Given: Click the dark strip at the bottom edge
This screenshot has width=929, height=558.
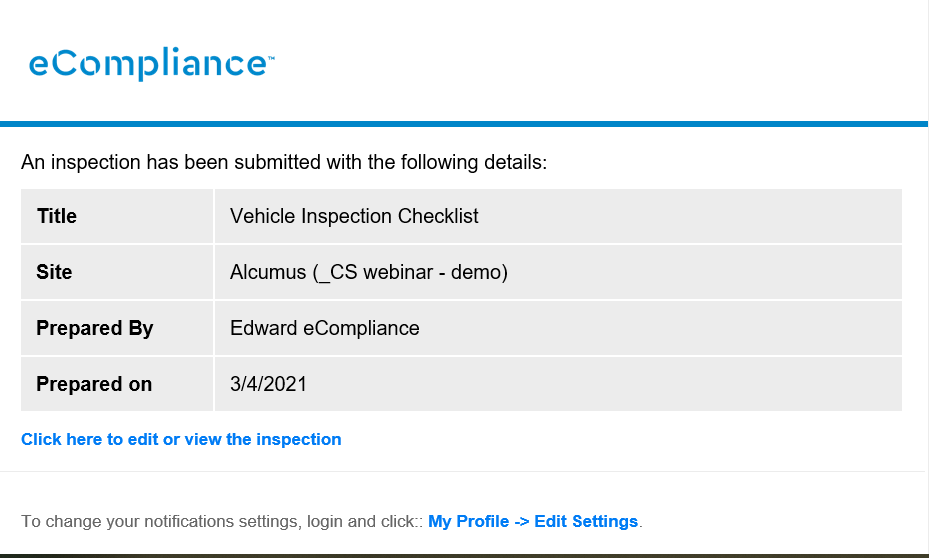Looking at the screenshot, I should click(464, 556).
